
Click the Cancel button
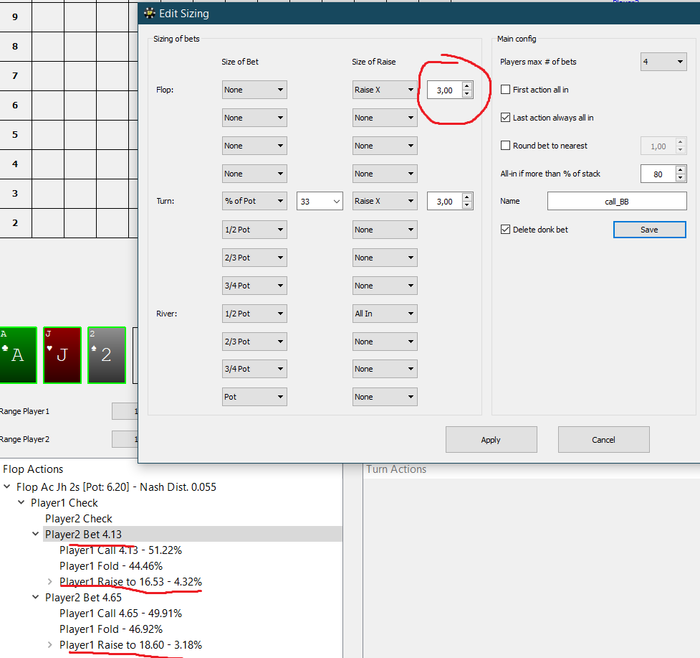click(x=604, y=440)
